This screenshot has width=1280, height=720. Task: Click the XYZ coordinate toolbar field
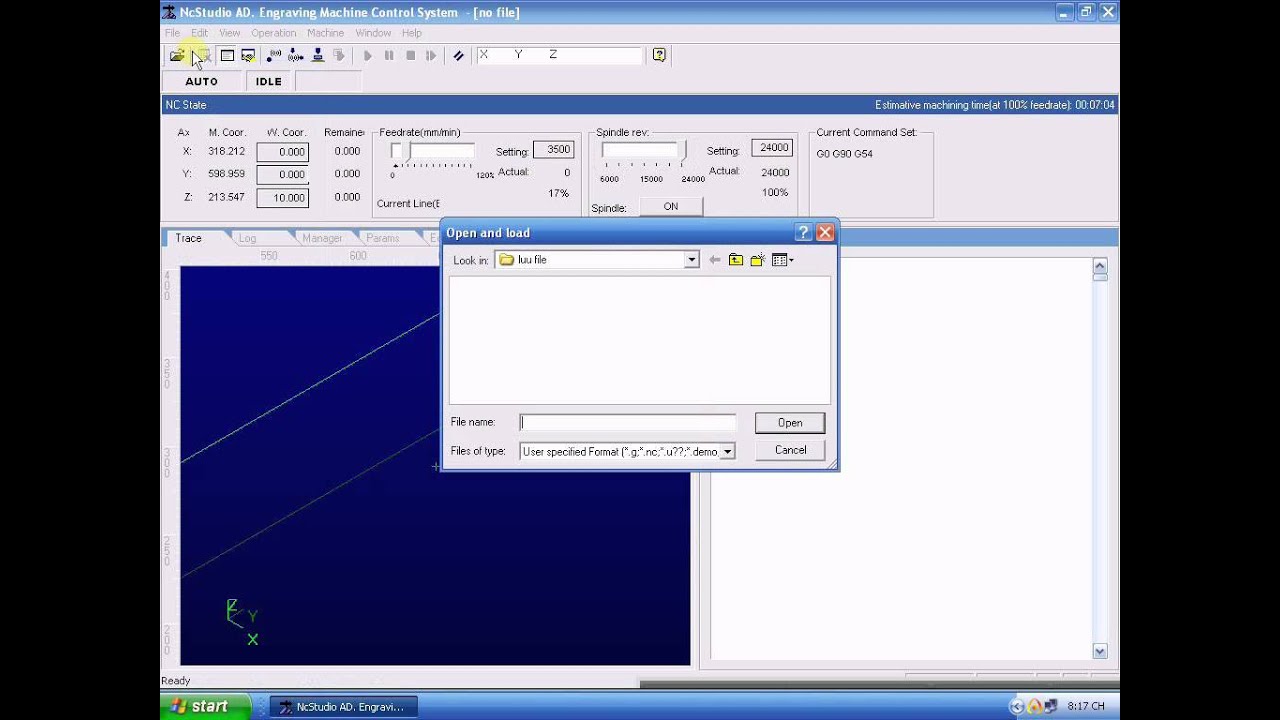[x=559, y=56]
